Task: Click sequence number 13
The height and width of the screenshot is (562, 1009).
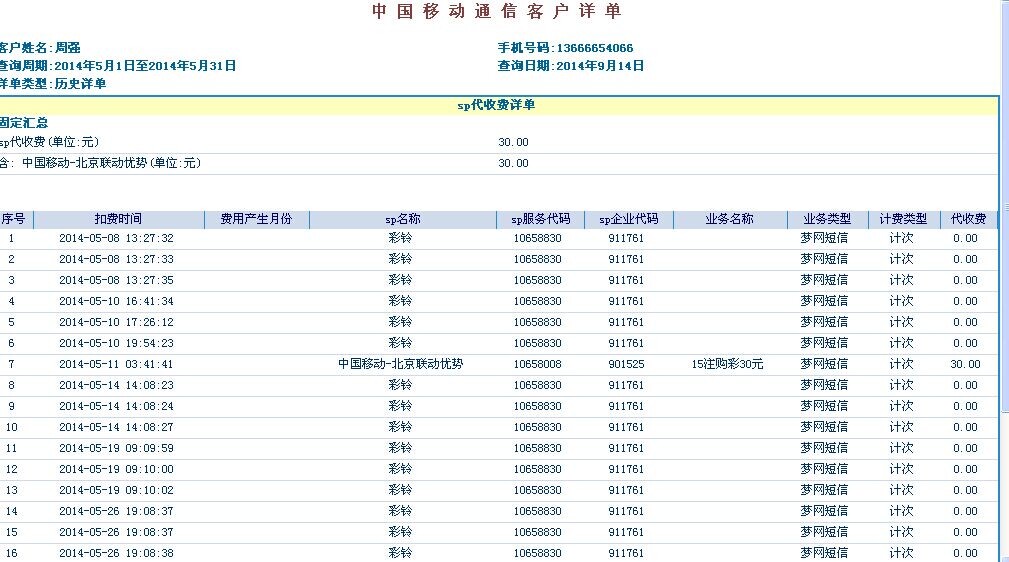Action: 12,490
